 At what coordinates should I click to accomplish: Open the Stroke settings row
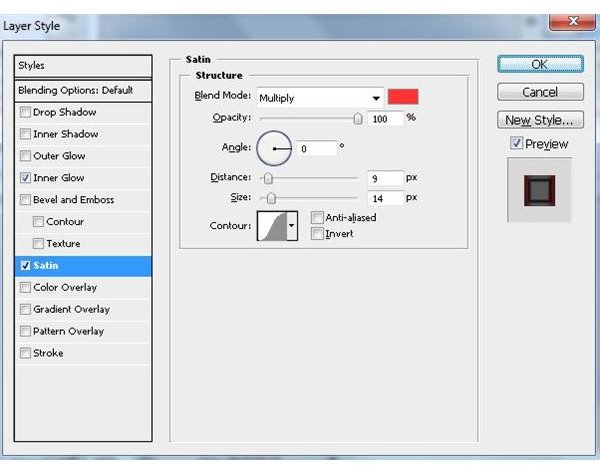[83, 353]
